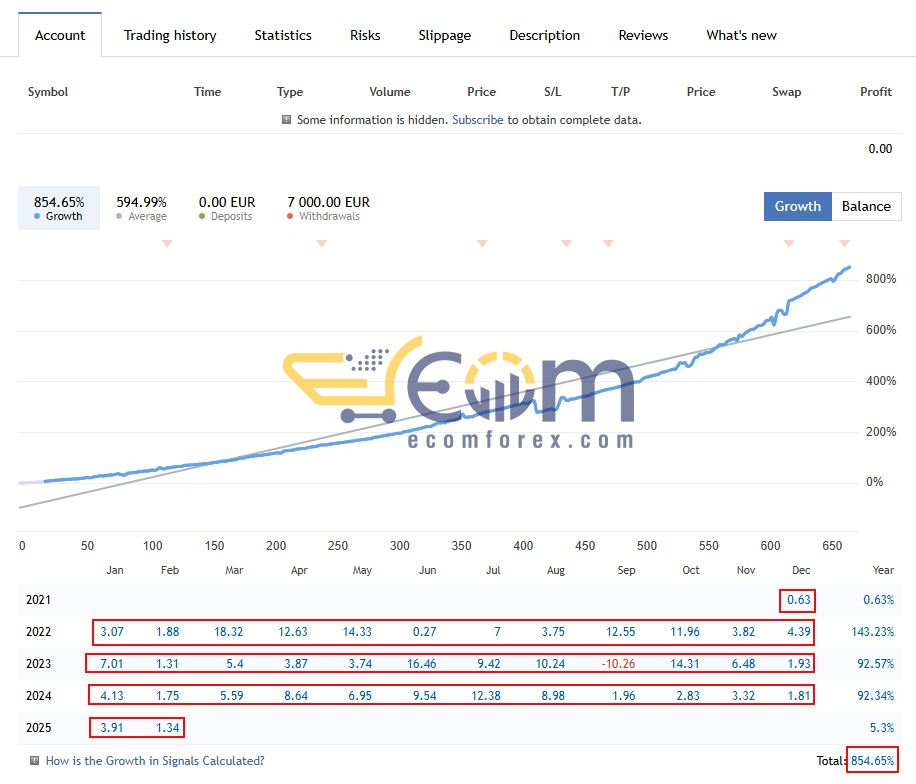This screenshot has width=916, height=784.
Task: Click the last pink withdrawal marker above chart
Action: (x=844, y=243)
